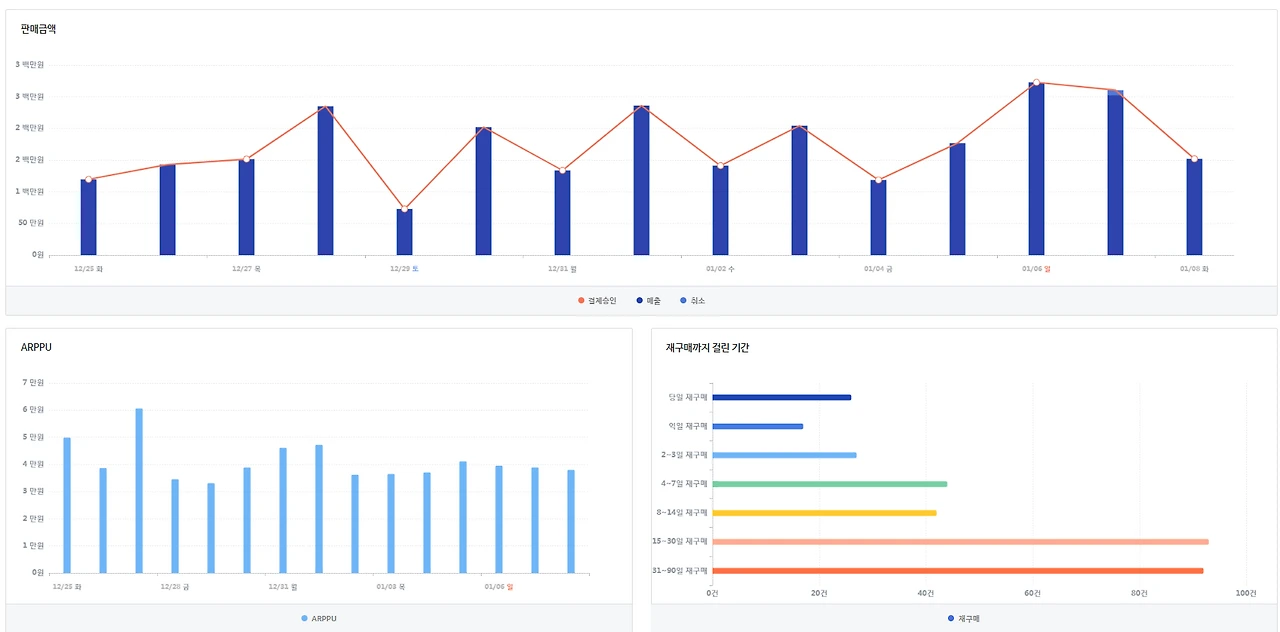Click the first ARPPU bar for 12/25 화
Screen dimensions: 1280x632
[x=67, y=505]
